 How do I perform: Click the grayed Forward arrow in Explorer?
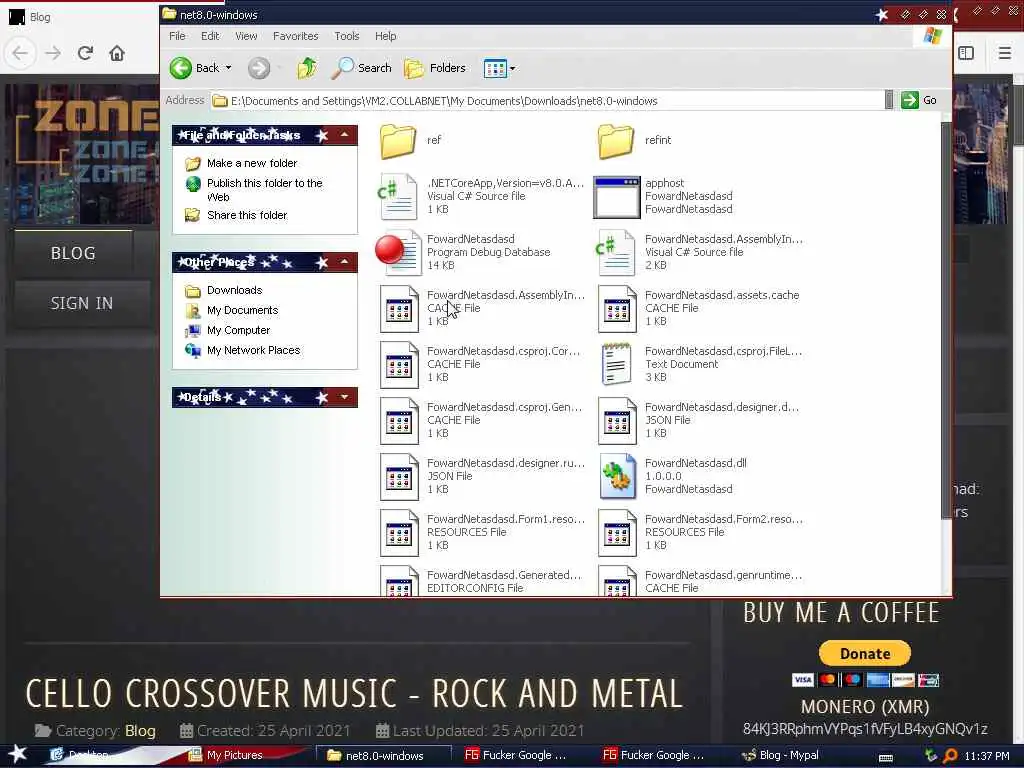(x=259, y=68)
